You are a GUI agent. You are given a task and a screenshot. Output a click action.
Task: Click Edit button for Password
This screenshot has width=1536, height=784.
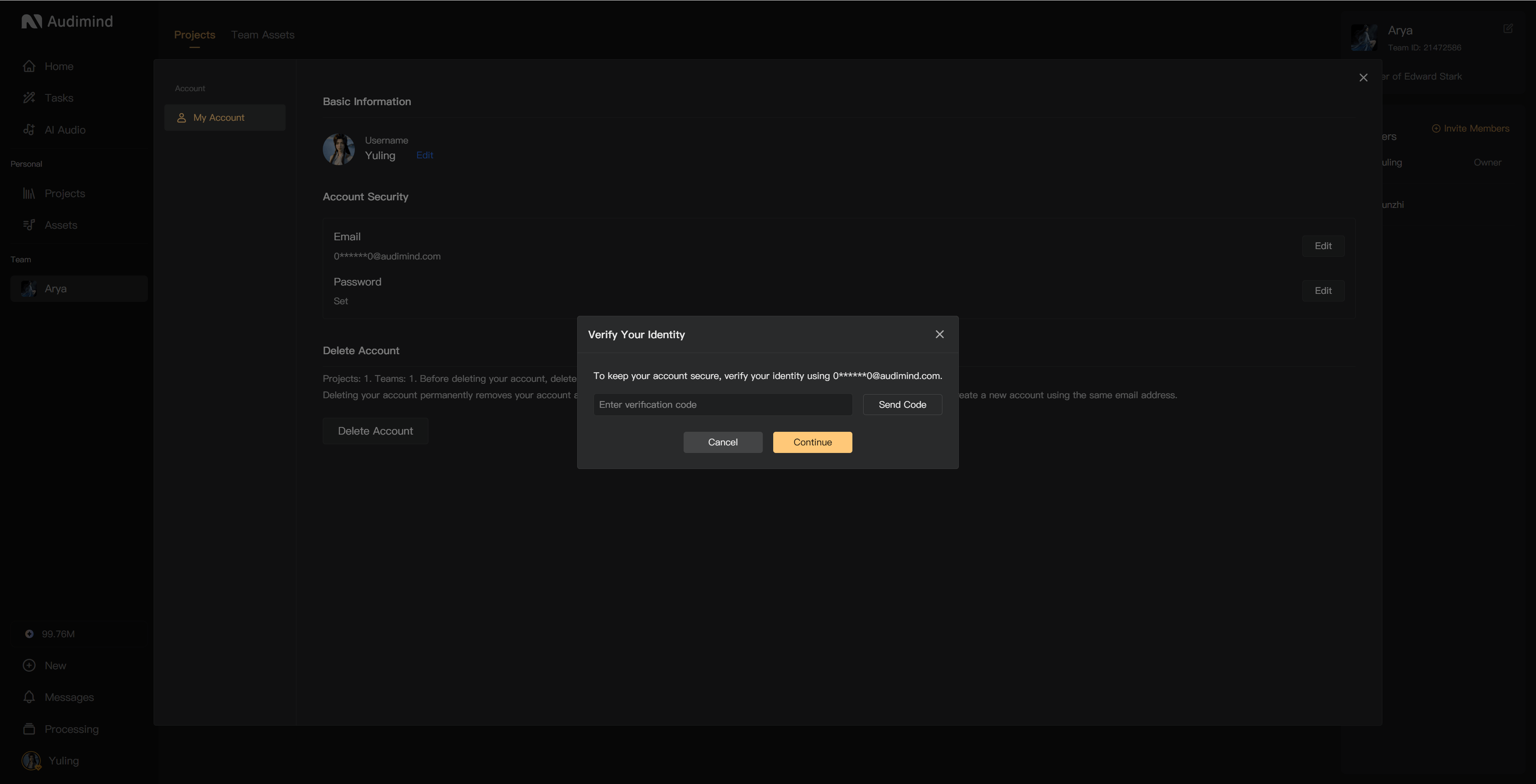click(1323, 291)
